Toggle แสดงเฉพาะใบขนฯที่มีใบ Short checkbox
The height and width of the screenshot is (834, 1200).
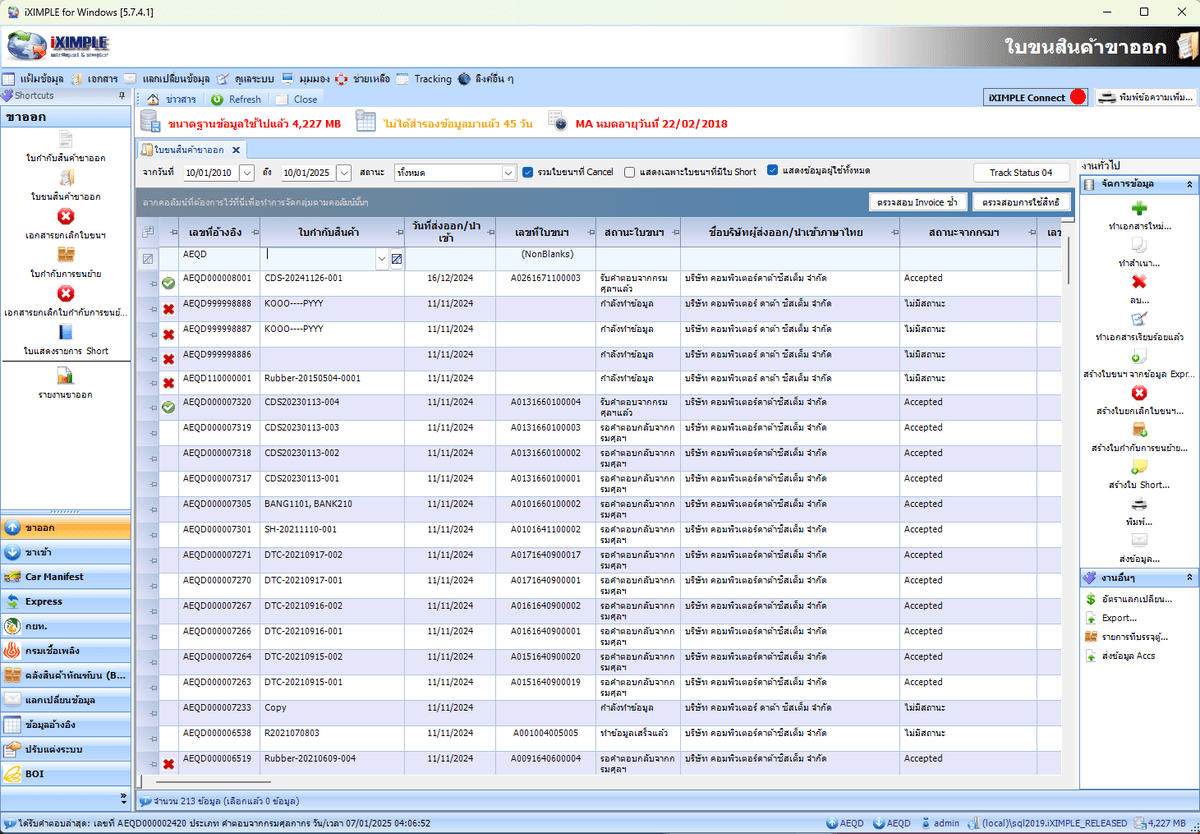coord(629,172)
